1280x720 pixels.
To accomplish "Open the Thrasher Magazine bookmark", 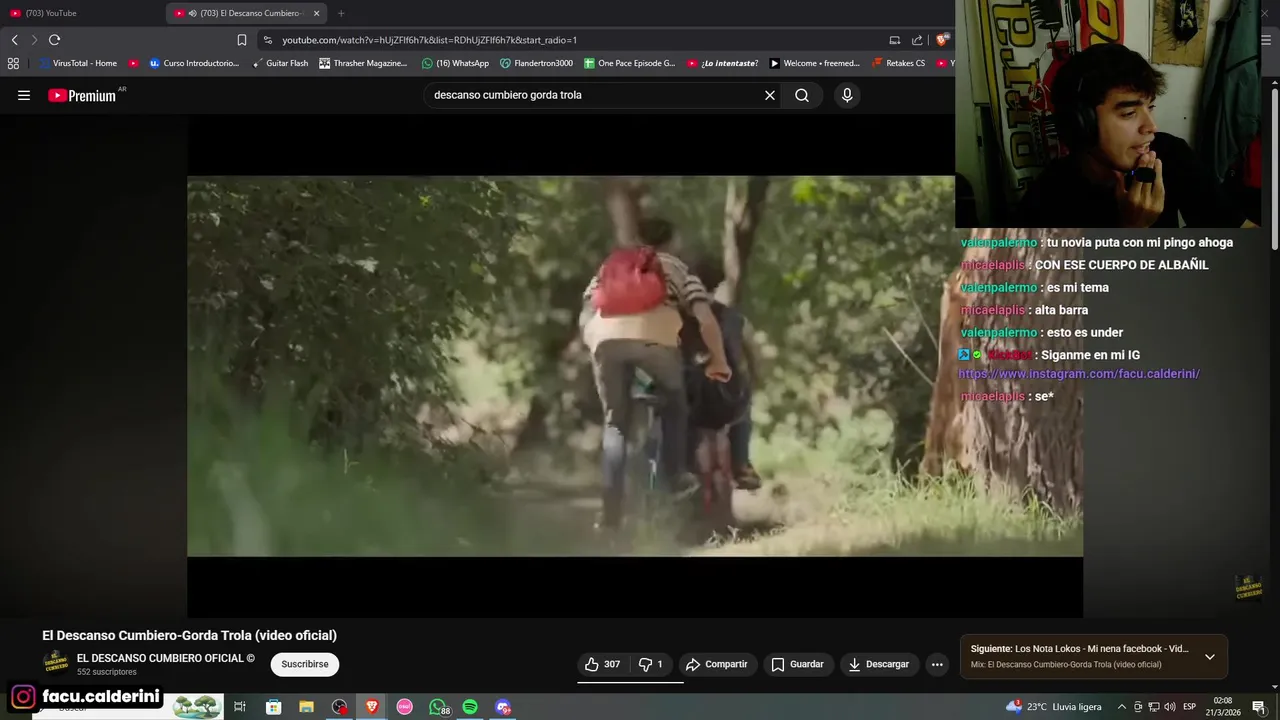I will tap(363, 63).
